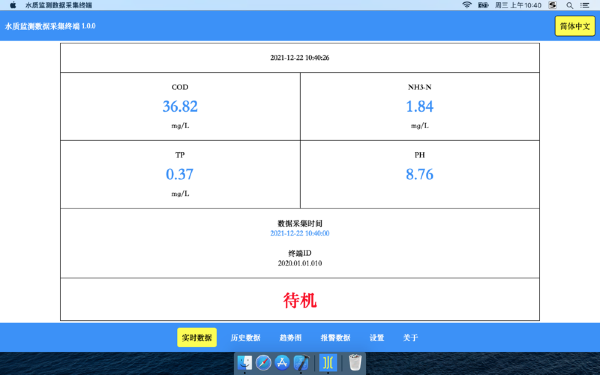The image size is (600, 375).
Task: Click the 数据采集时间 label
Action: click(300, 223)
